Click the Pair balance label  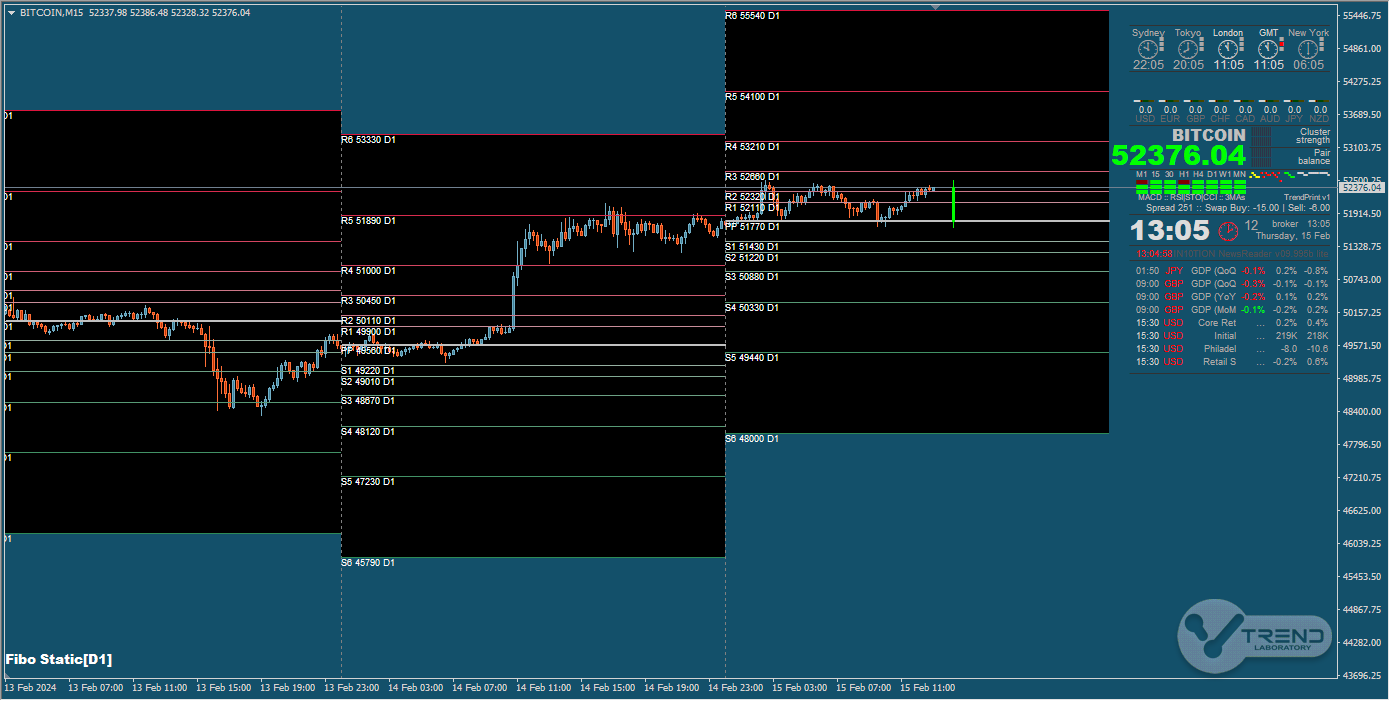1314,156
